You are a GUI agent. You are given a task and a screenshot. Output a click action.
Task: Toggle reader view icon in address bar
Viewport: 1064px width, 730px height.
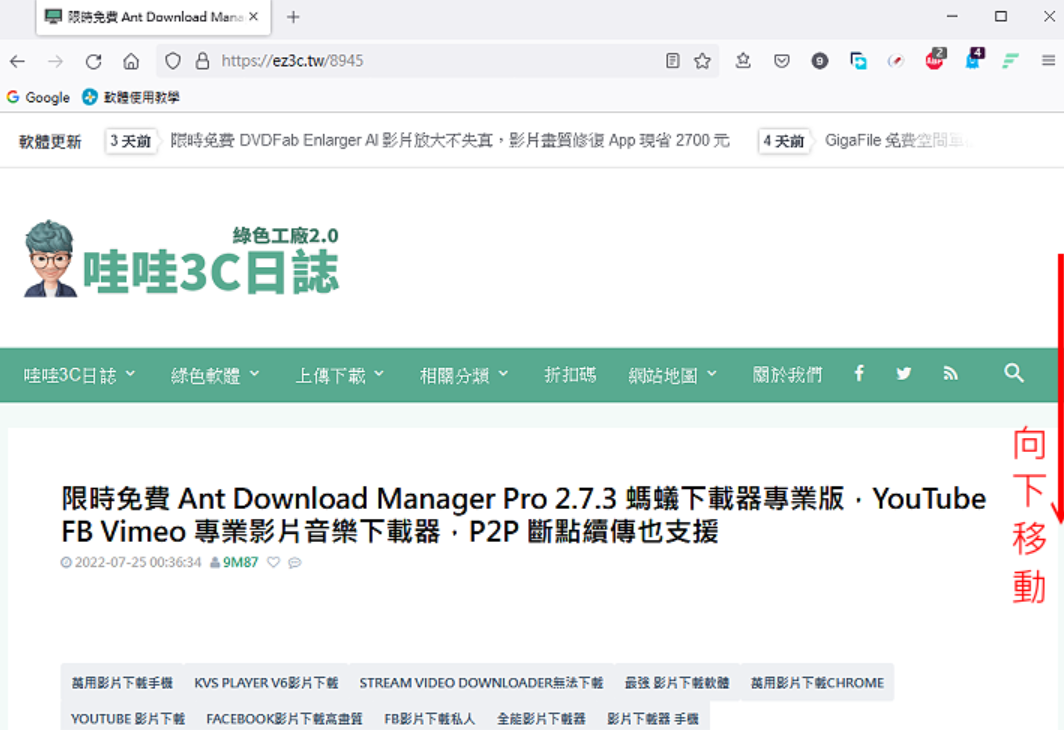point(672,61)
